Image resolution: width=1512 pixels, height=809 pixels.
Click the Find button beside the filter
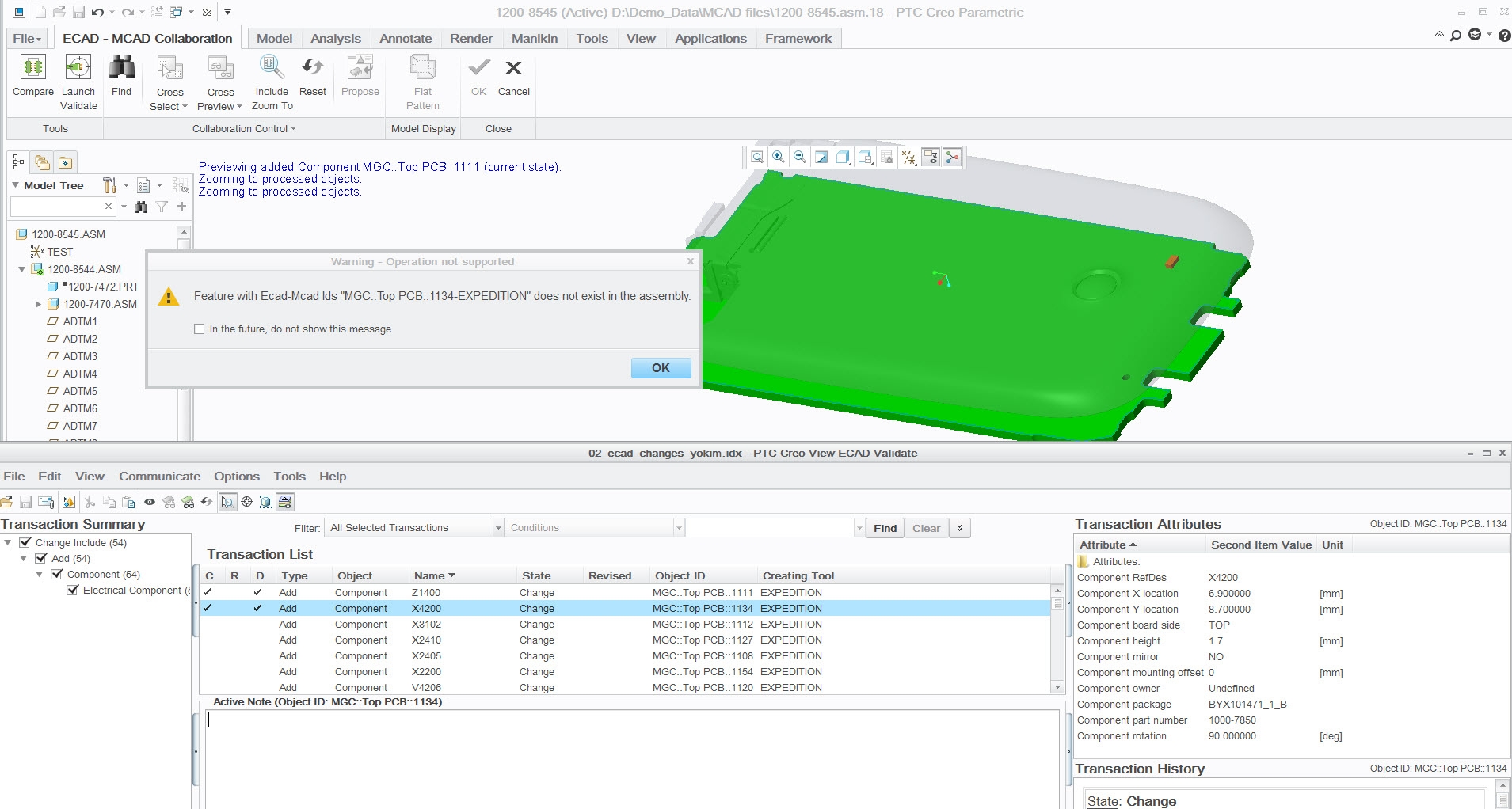(885, 528)
